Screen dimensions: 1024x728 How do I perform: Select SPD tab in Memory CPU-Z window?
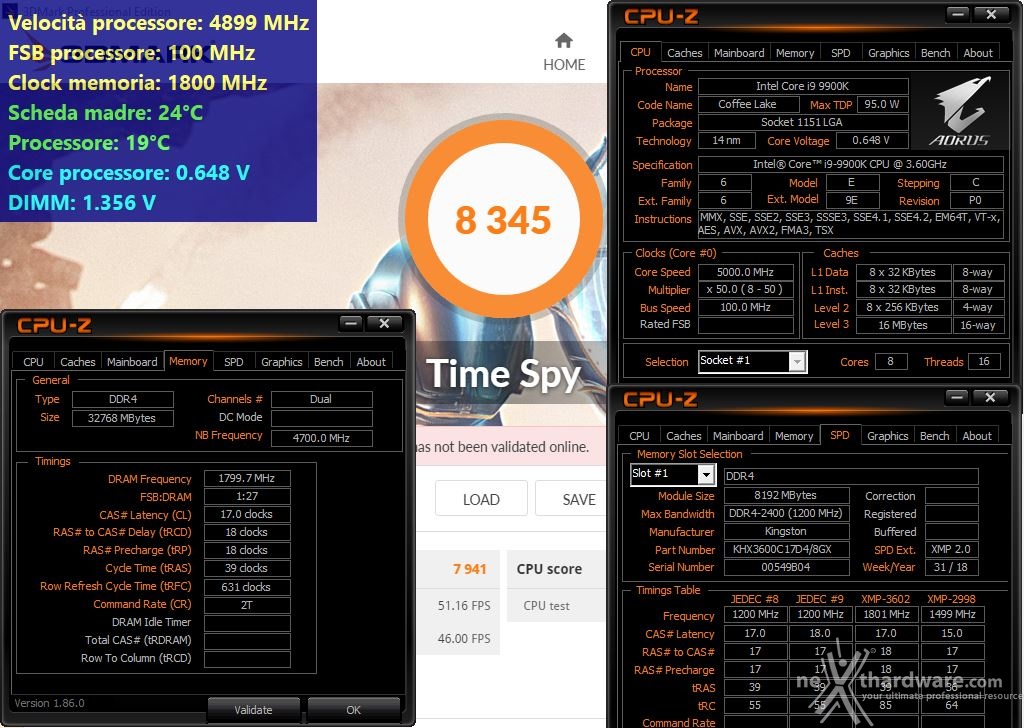(x=233, y=362)
